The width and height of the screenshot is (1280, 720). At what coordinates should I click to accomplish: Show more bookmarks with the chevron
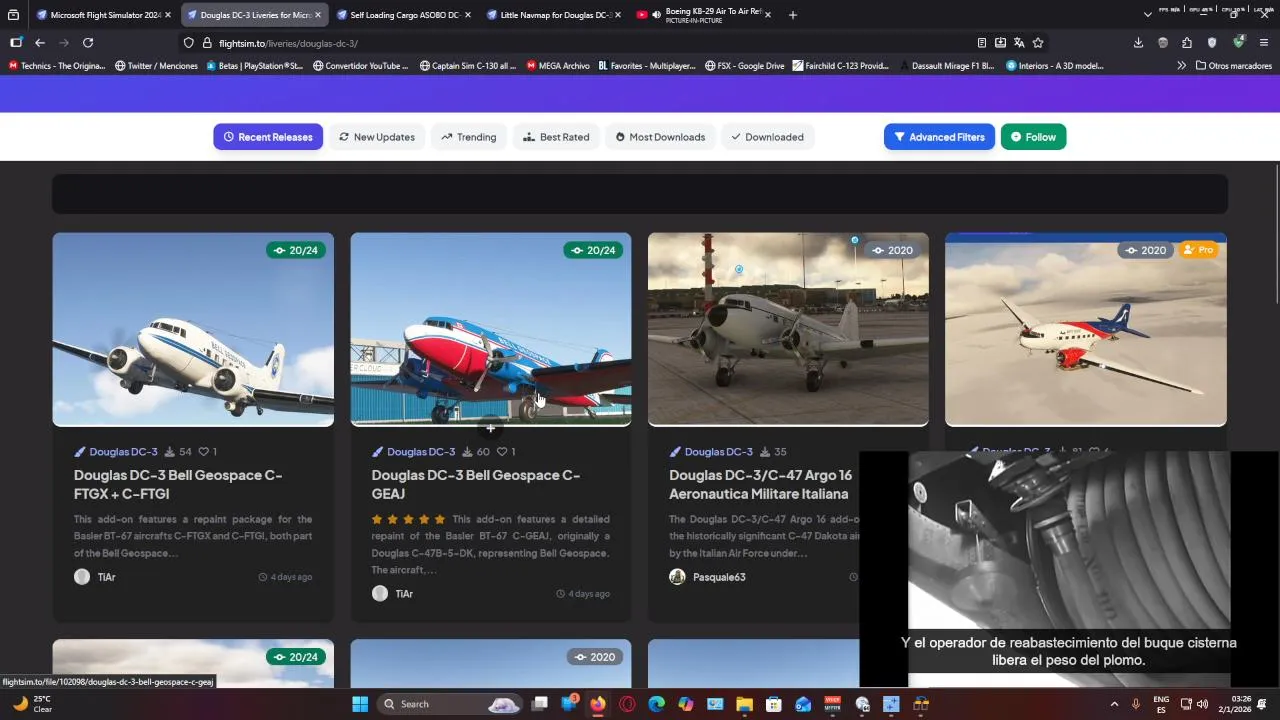pos(1181,66)
